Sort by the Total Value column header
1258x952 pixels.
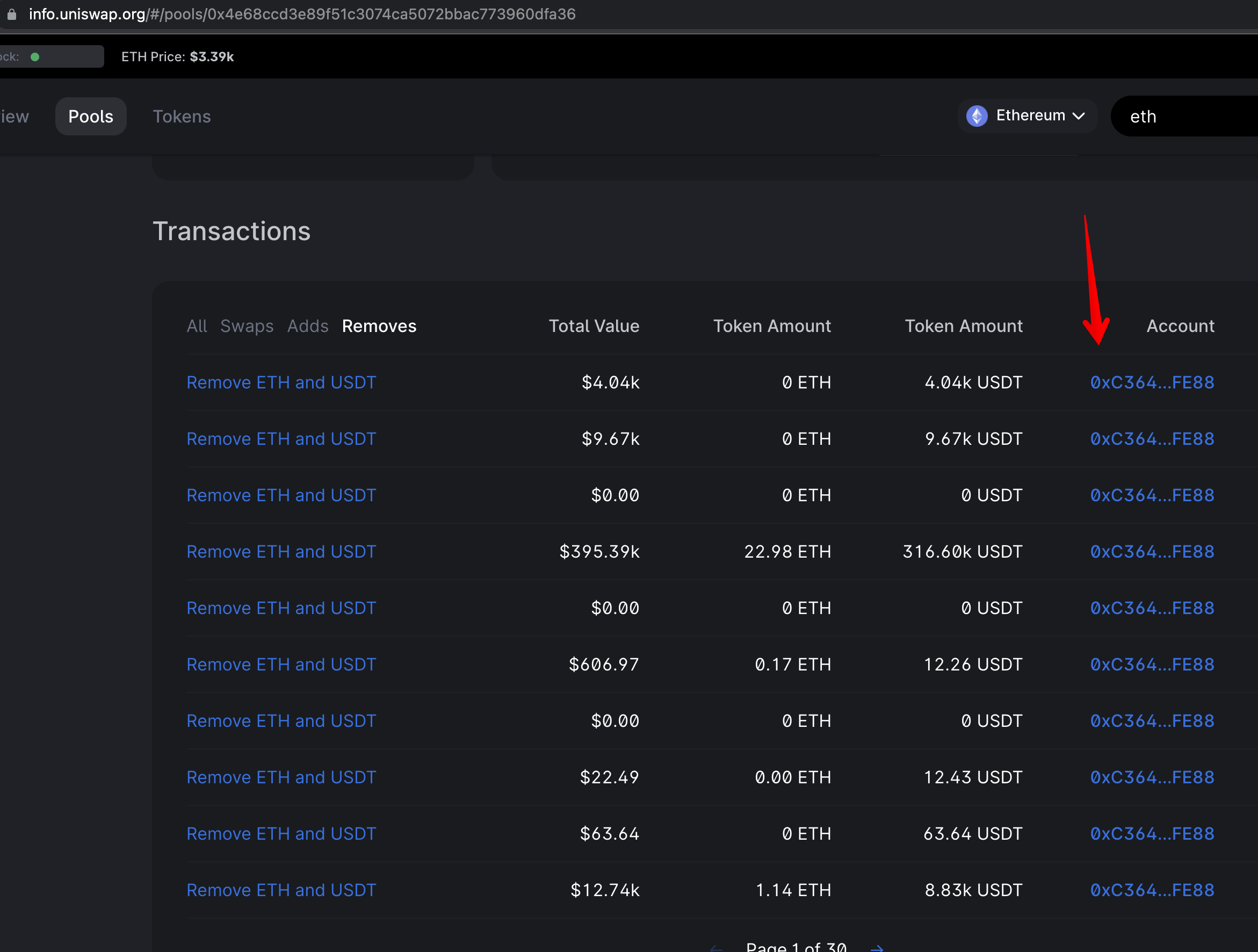tap(594, 326)
